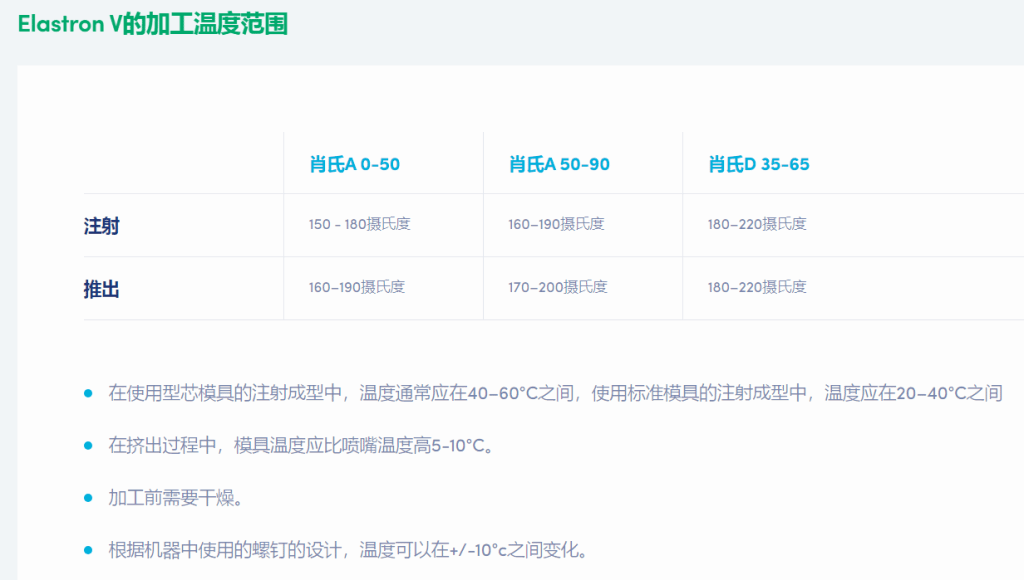Click 推出 row's "160–190摄氏度" cell
This screenshot has width=1024, height=580.
click(x=357, y=287)
